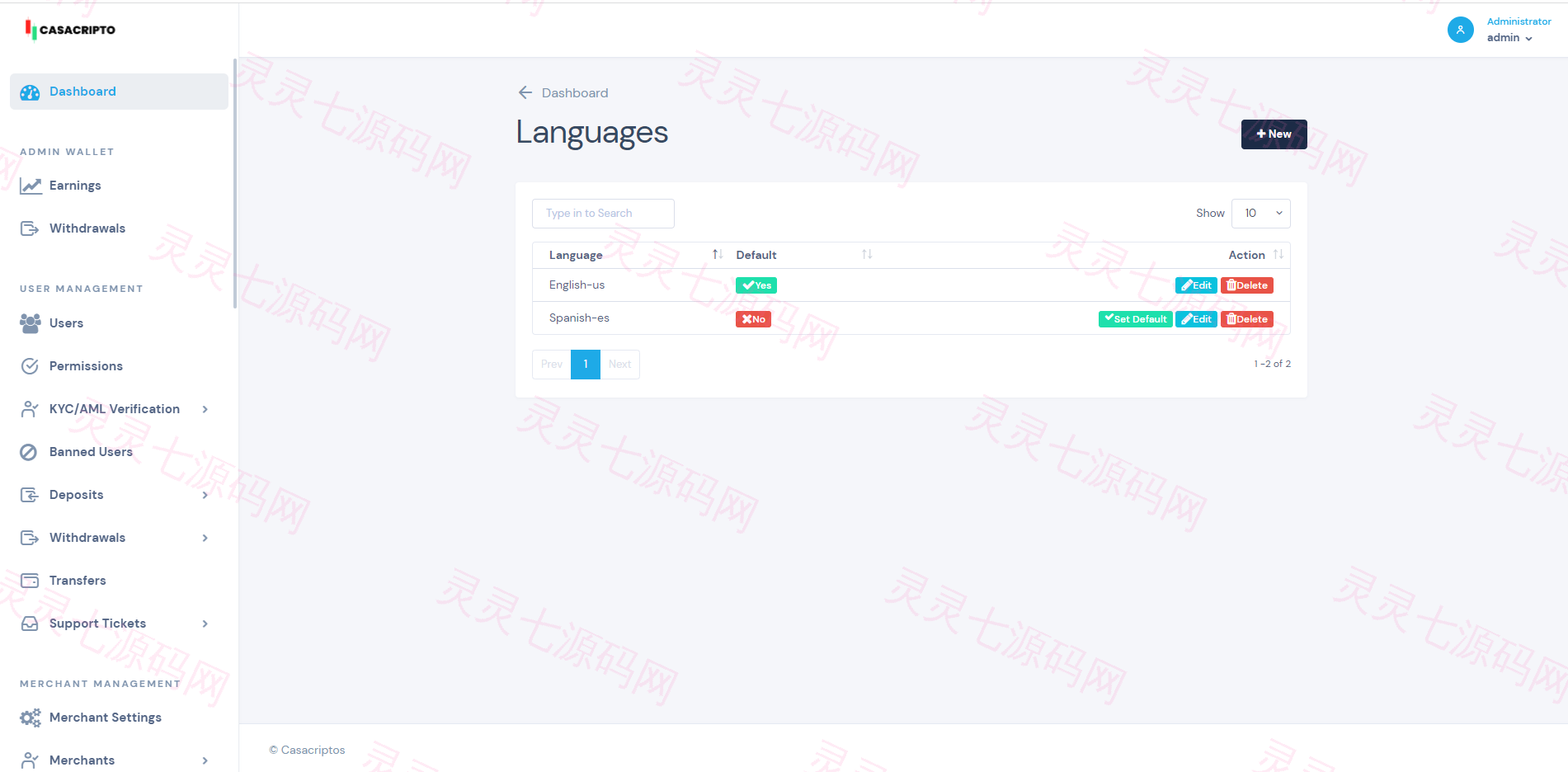Open the Show entries dropdown

coord(1261,214)
